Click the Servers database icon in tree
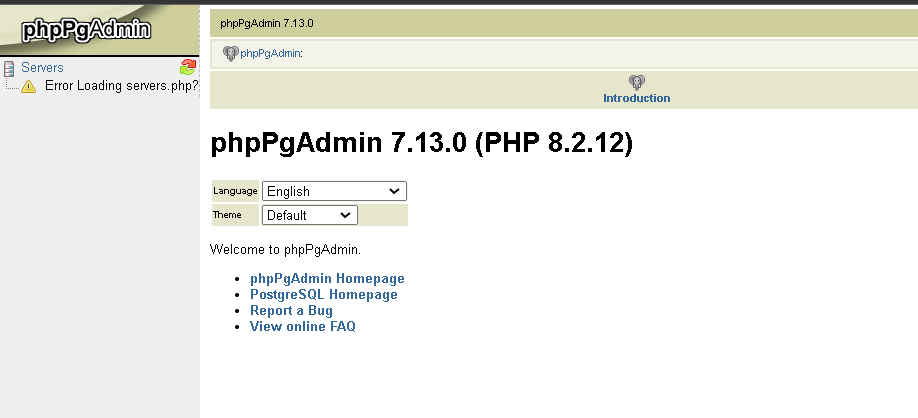Viewport: 918px width, 418px height. point(9,68)
